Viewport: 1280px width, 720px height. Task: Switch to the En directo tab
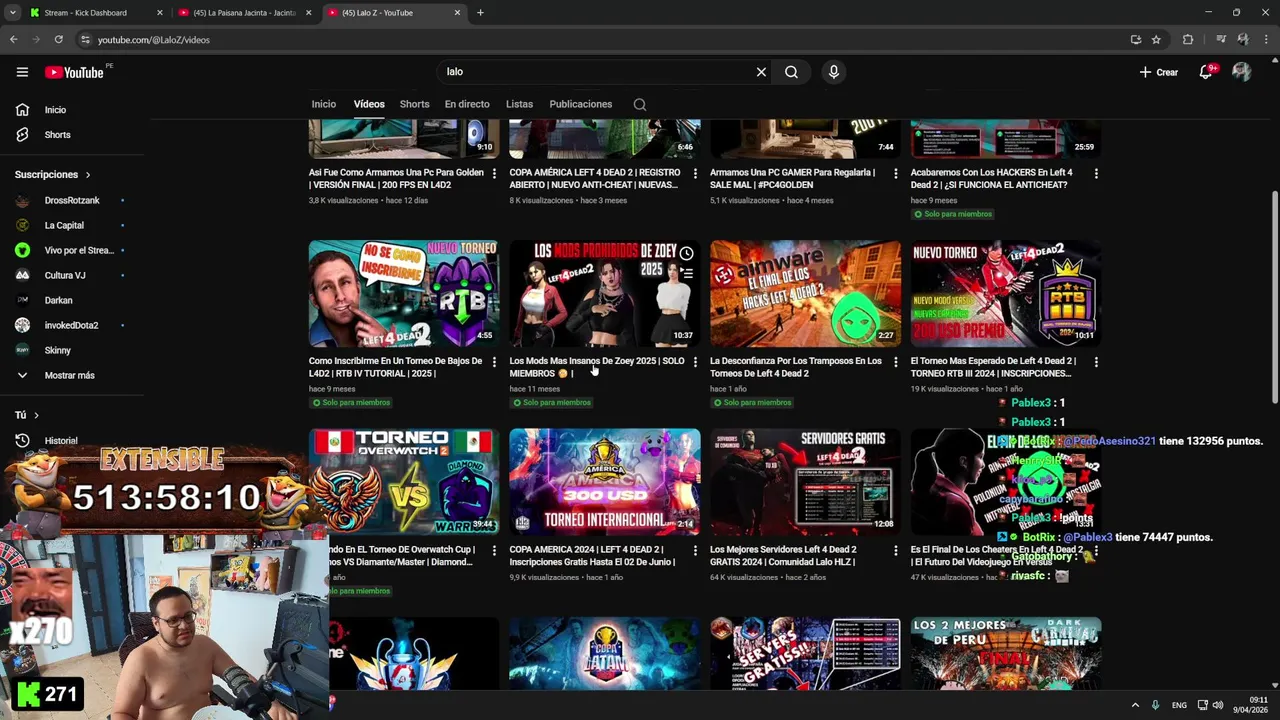[467, 104]
